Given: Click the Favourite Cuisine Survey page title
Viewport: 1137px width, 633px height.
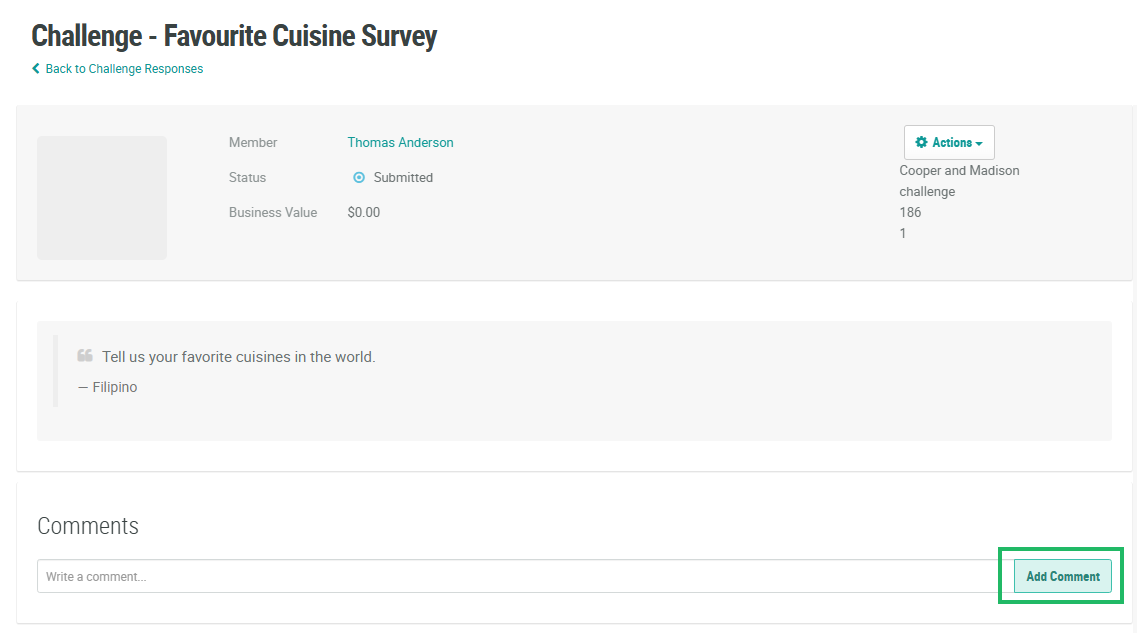Looking at the screenshot, I should (x=234, y=36).
